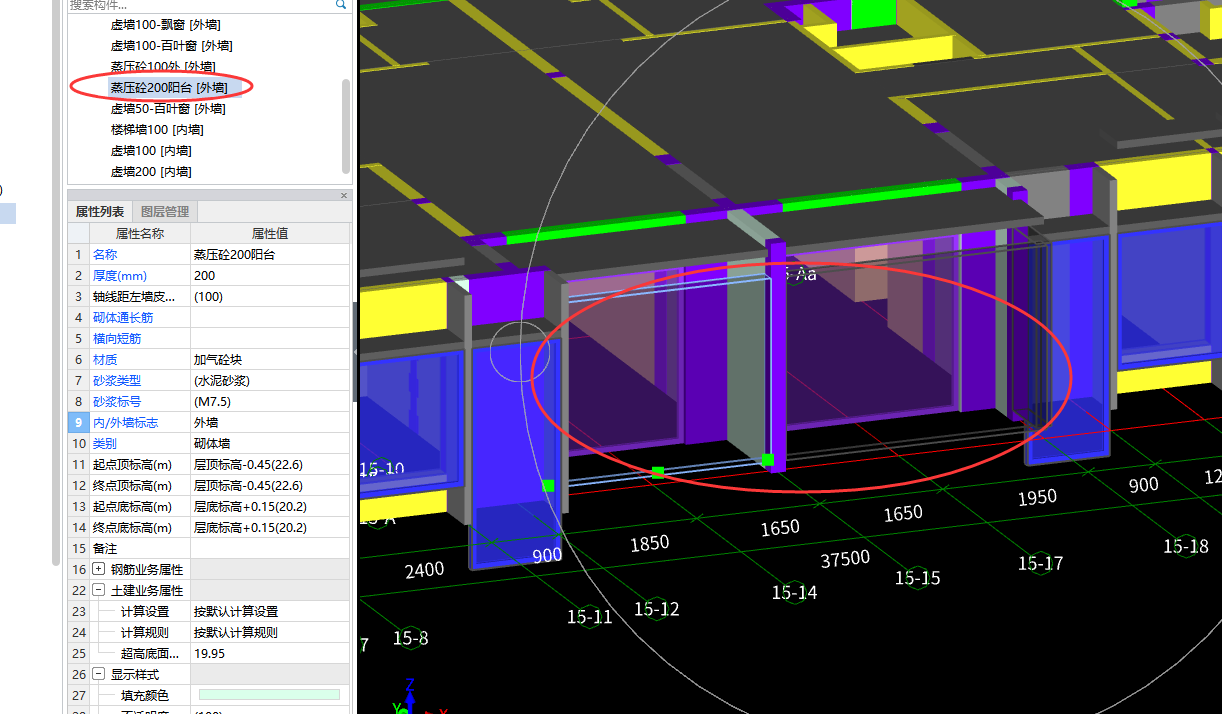1222x714 pixels.
Task: Click the empty 备注 value cell
Action: click(x=270, y=548)
